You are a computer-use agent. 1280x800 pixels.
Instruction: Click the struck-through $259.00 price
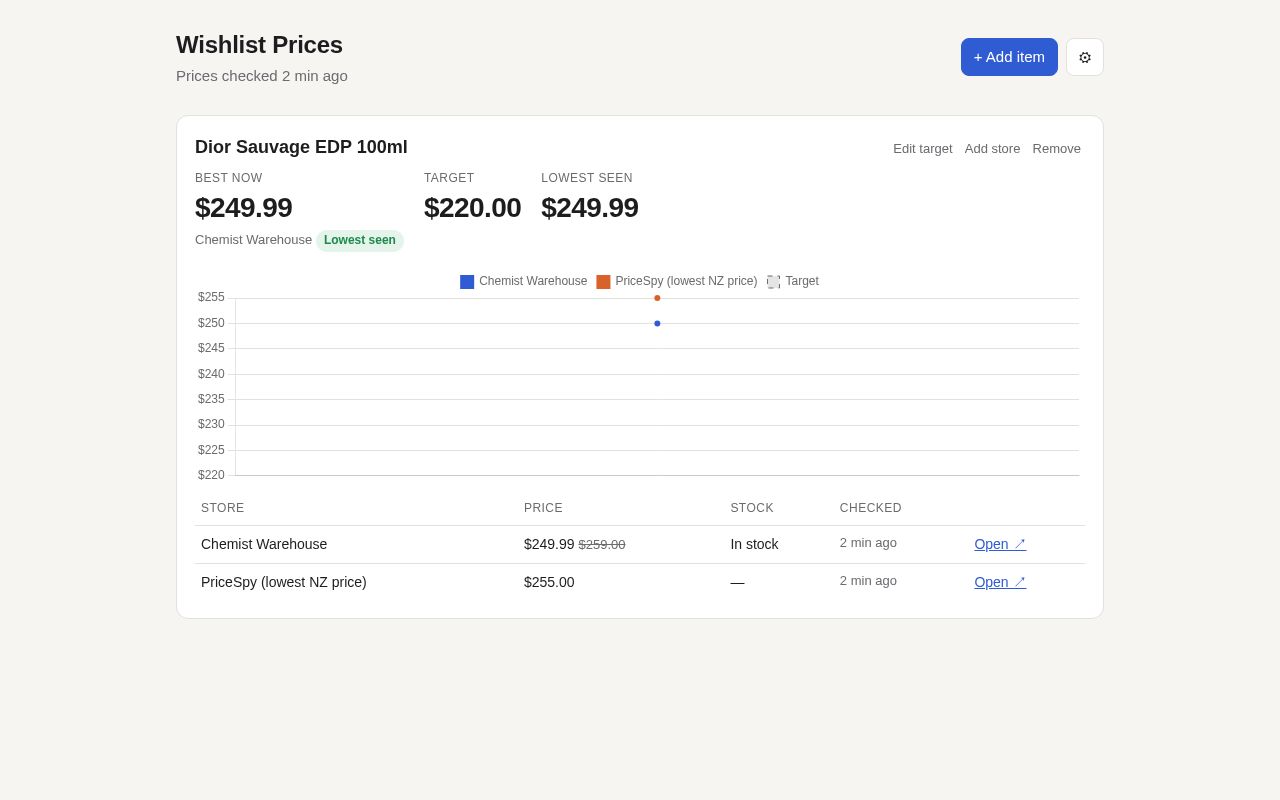coord(602,545)
